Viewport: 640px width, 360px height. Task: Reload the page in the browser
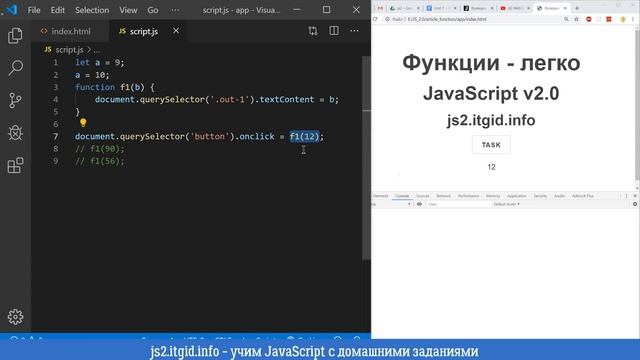click(375, 19)
